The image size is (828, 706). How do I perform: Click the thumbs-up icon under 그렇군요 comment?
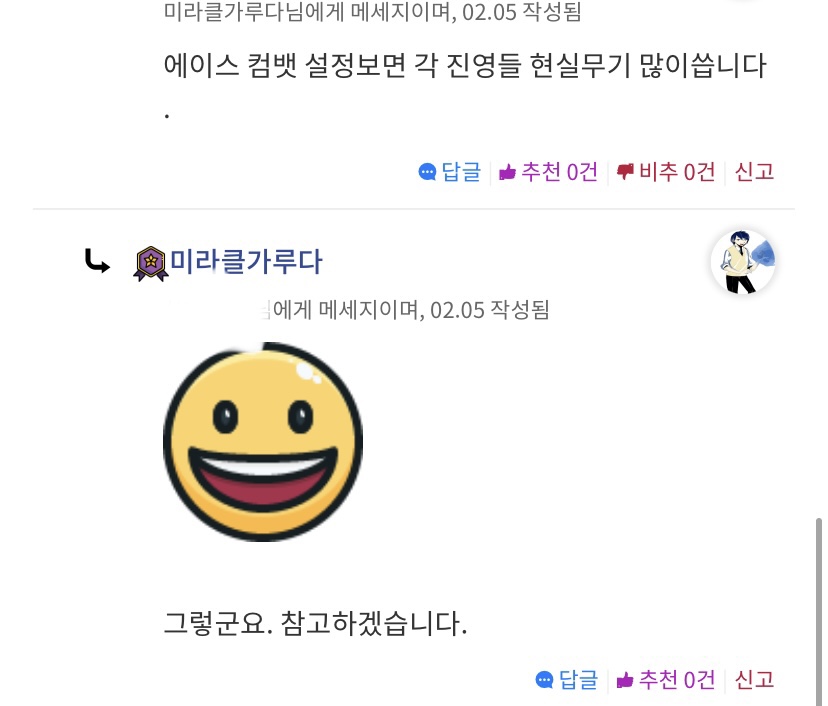pos(625,680)
